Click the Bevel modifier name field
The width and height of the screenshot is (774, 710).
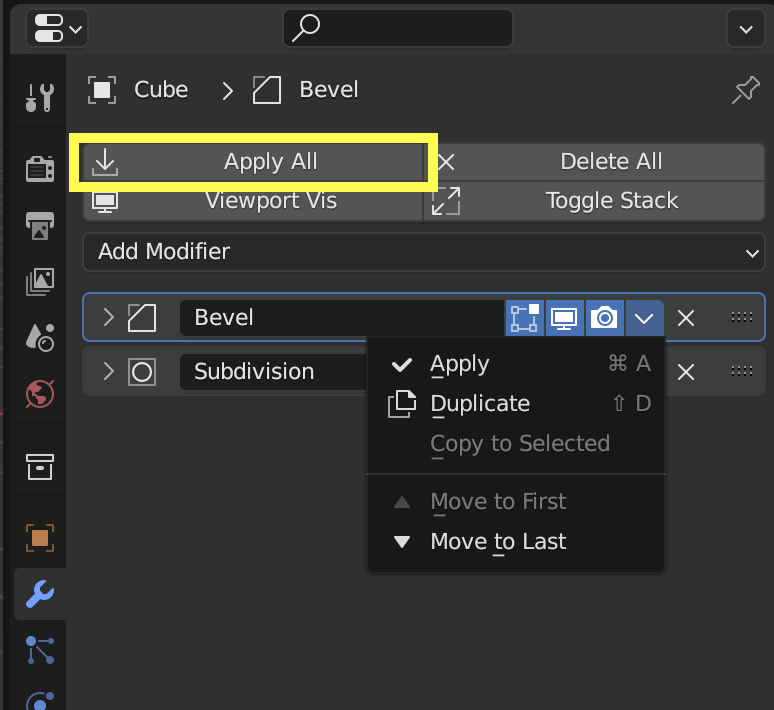click(342, 317)
